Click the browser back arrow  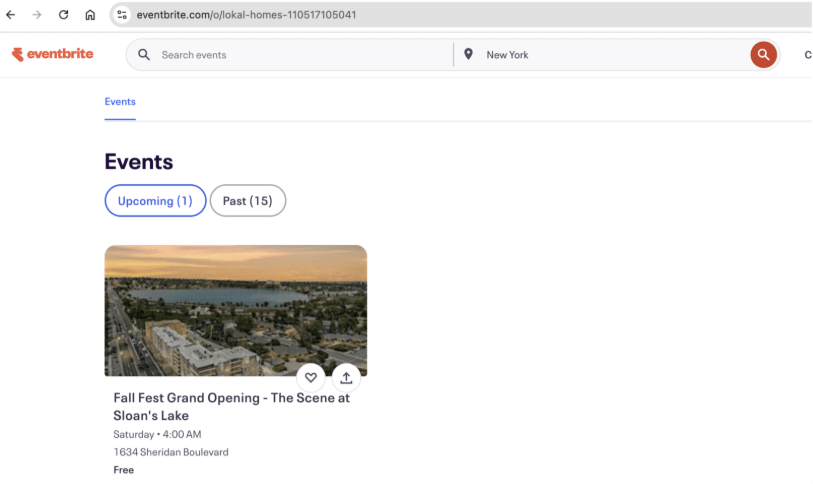(11, 15)
